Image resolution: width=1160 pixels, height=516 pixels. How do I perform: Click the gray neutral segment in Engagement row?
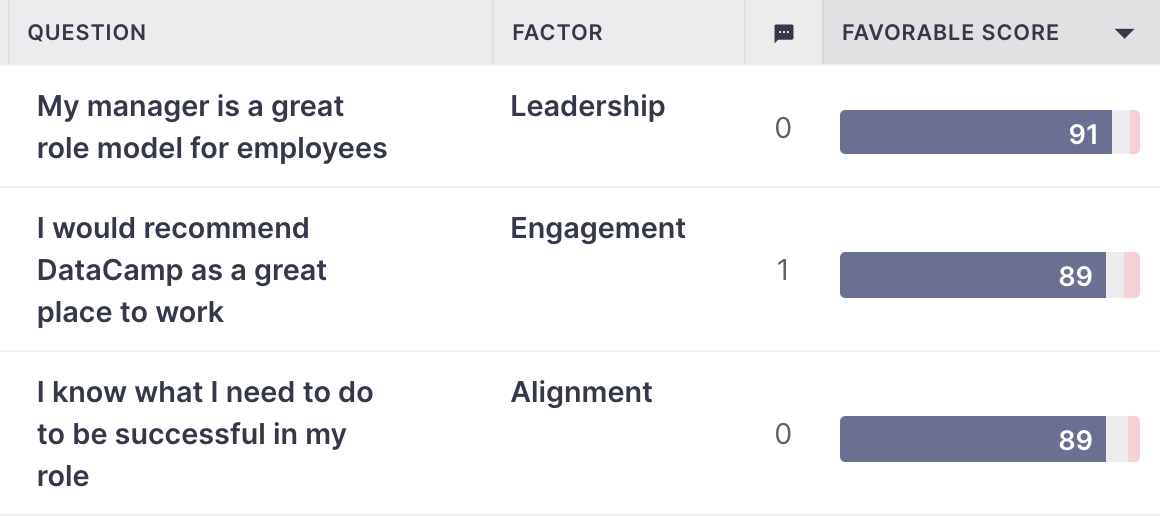pos(1115,275)
